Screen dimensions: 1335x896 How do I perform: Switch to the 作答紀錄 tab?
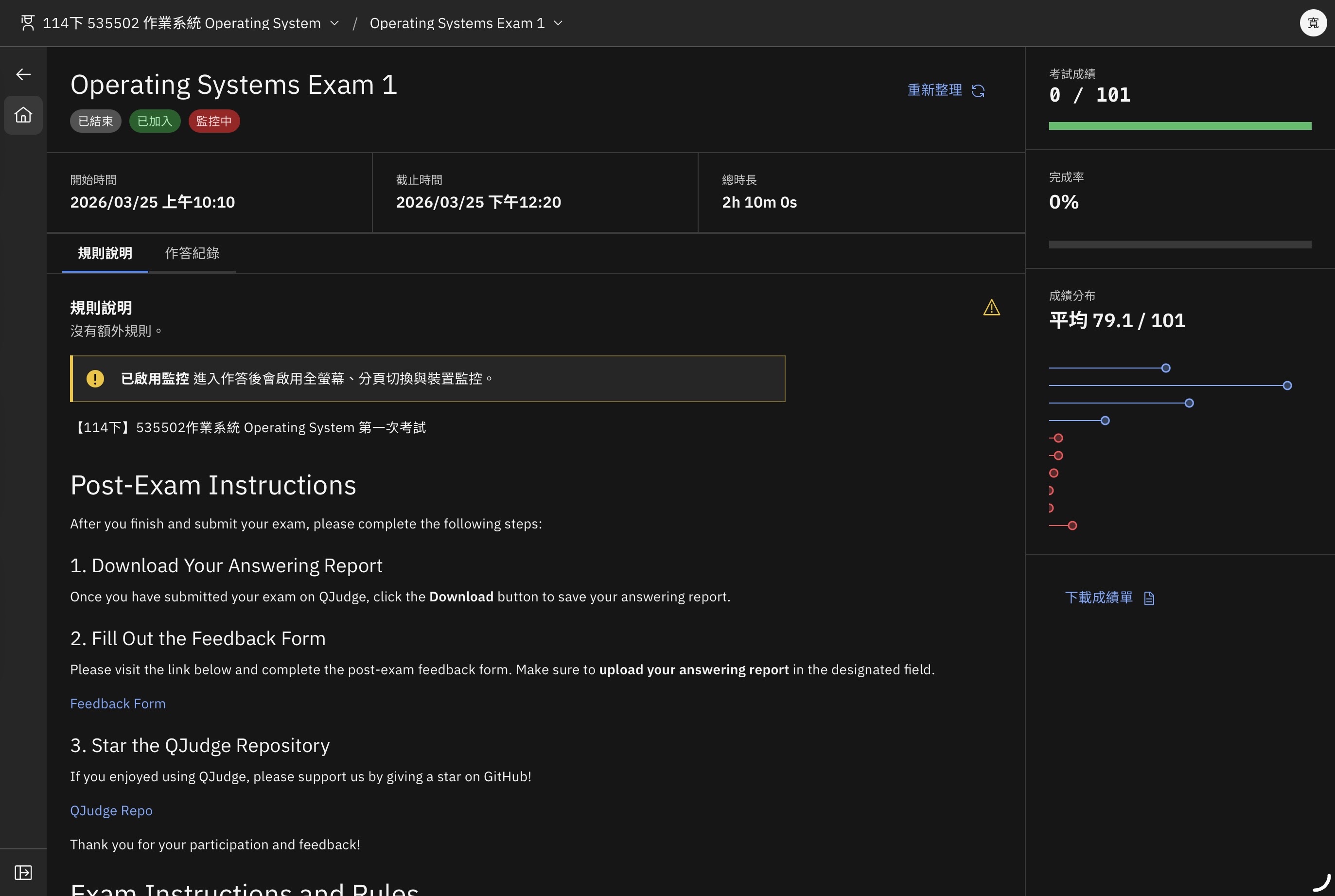(192, 253)
